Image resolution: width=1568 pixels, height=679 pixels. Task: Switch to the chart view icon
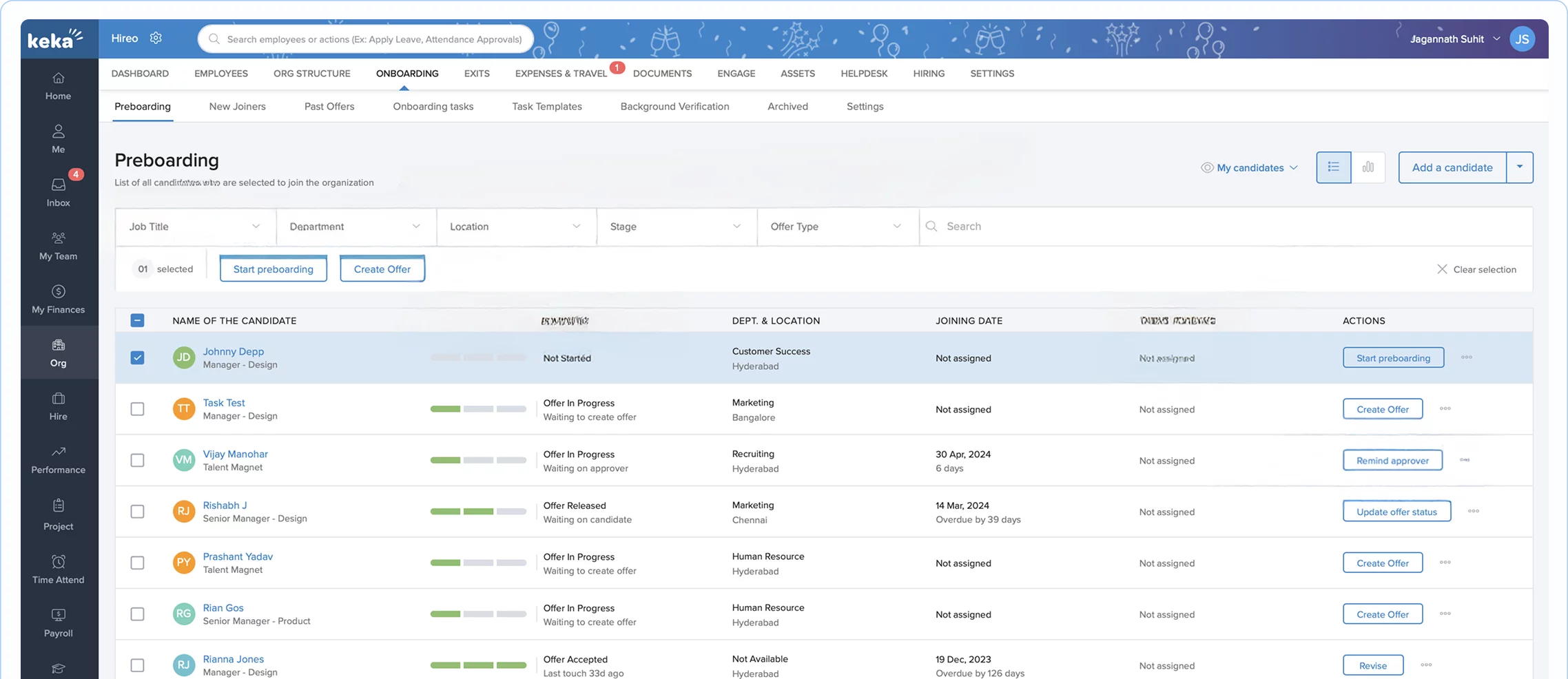click(x=1368, y=167)
